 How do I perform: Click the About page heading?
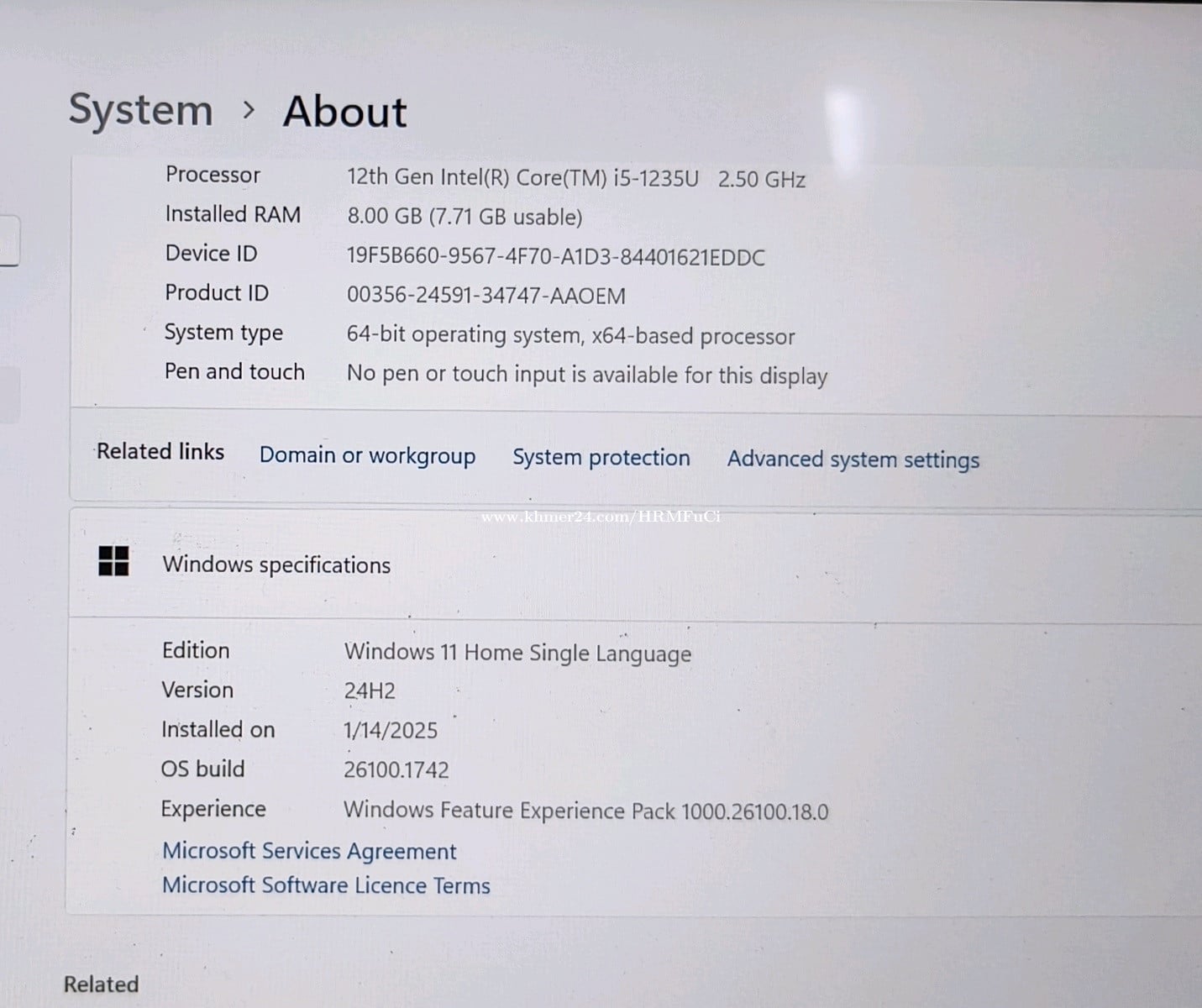pyautogui.click(x=344, y=112)
